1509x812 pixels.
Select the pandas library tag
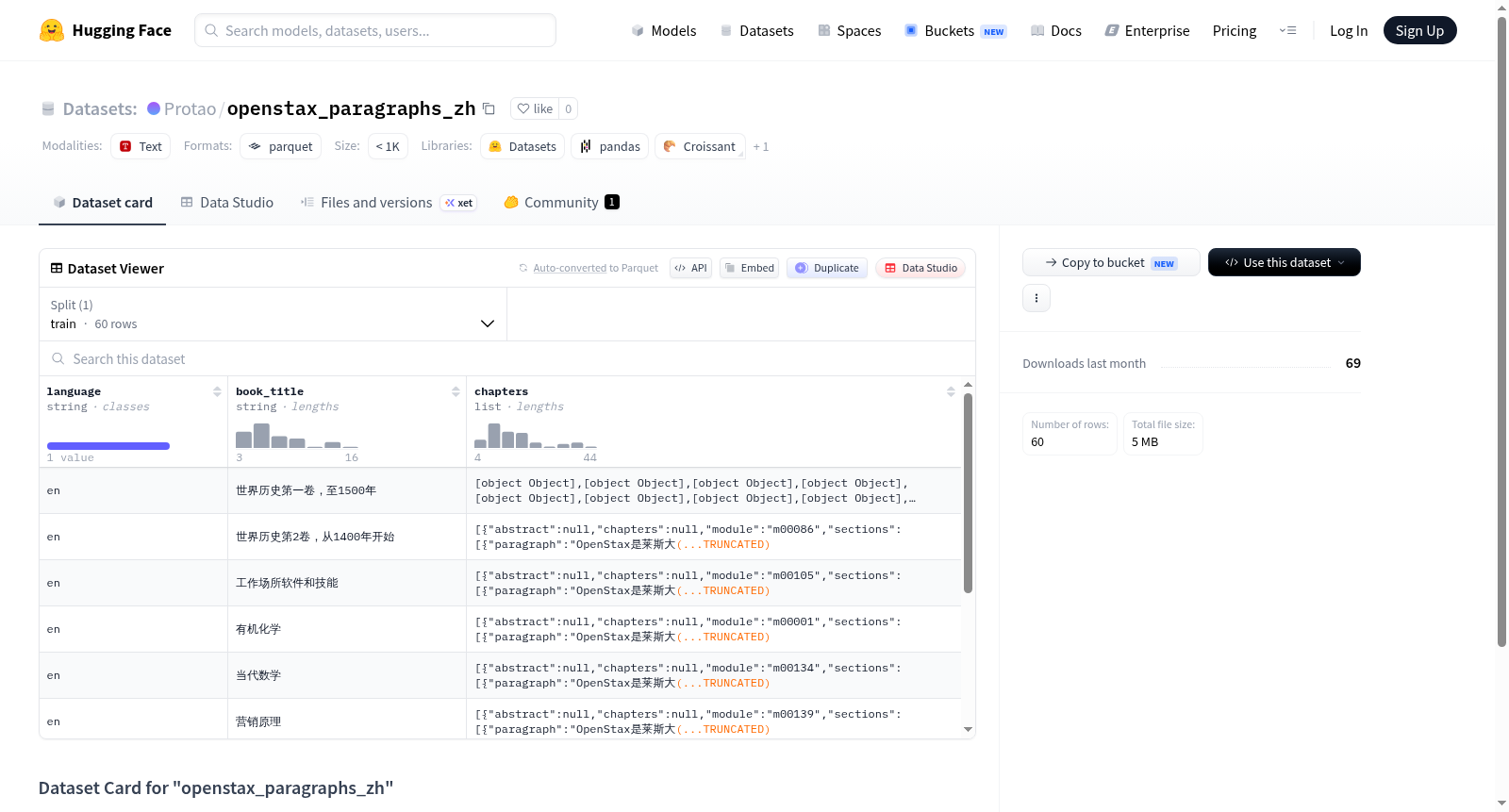coord(609,146)
